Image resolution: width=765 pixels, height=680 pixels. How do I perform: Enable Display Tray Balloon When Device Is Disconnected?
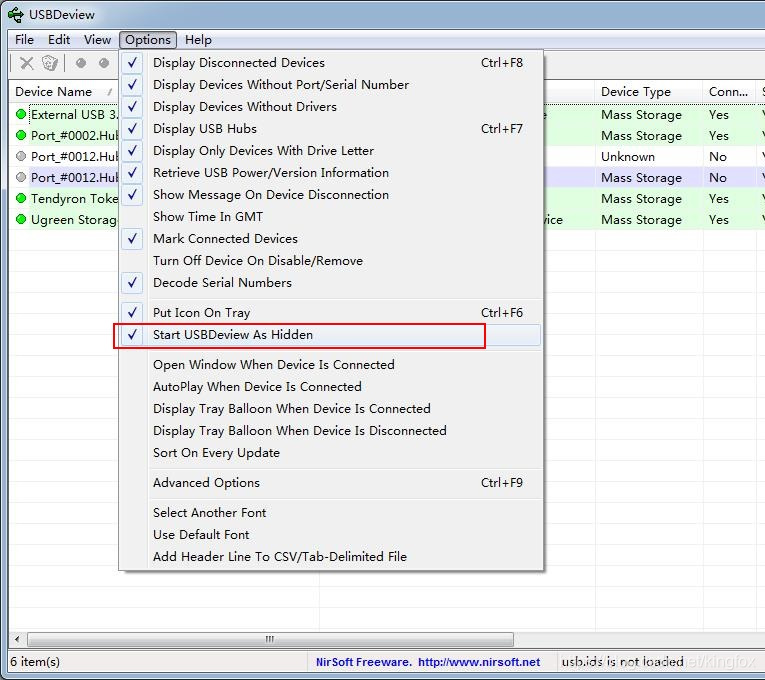(331, 431)
